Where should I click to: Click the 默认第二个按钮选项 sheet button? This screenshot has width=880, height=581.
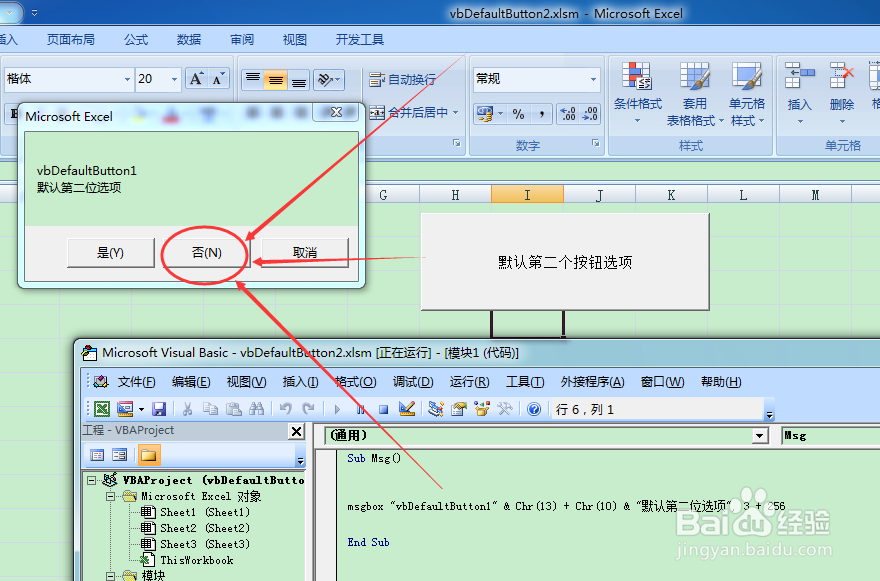[x=565, y=262]
